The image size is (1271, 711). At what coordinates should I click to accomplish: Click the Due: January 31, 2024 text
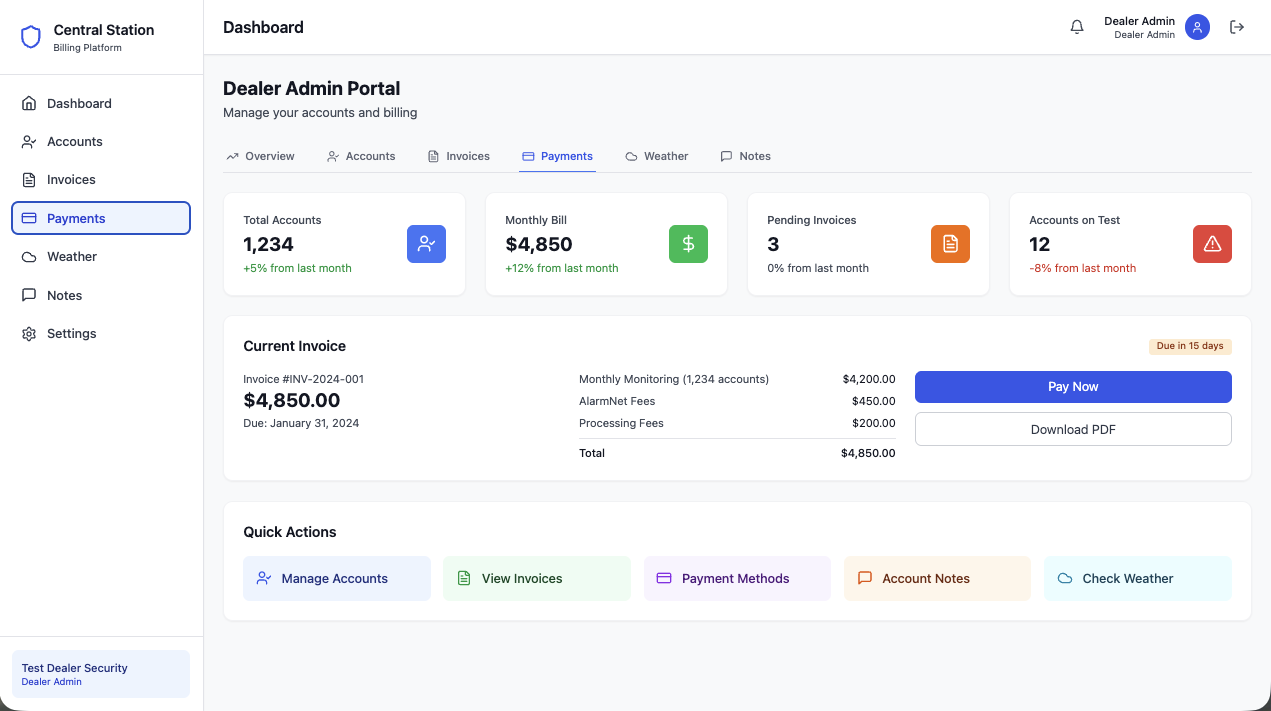click(x=301, y=423)
